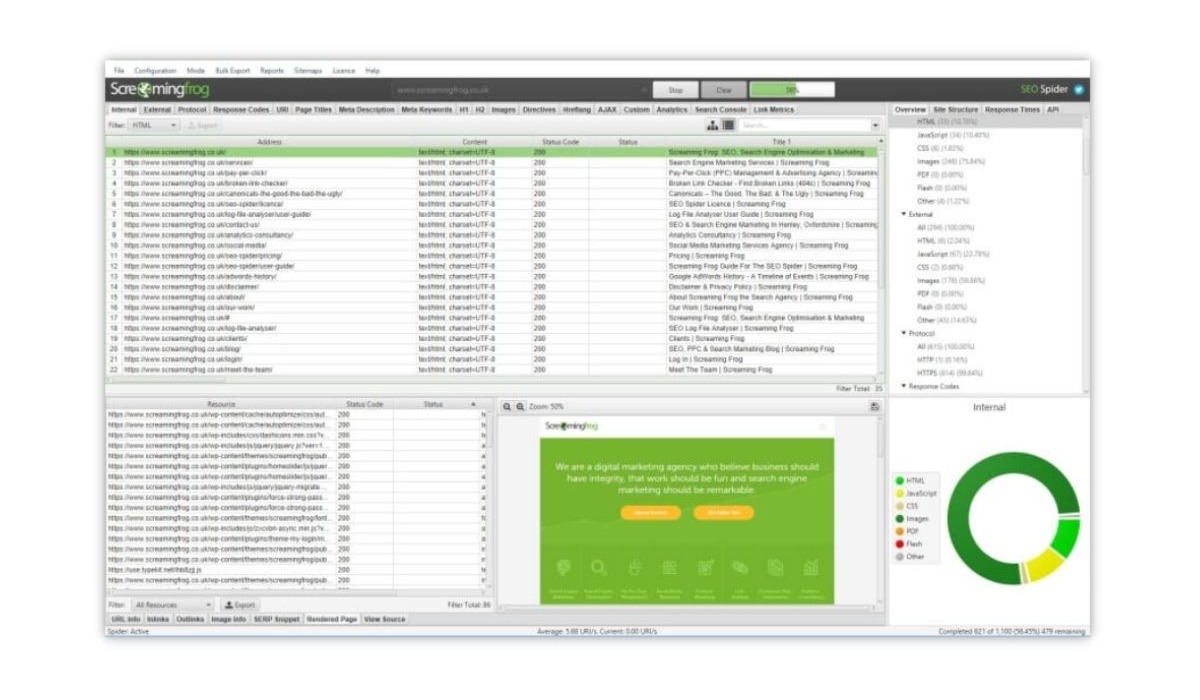Click the Screaming Frog logo
This screenshot has width=1200, height=700.
coord(159,89)
